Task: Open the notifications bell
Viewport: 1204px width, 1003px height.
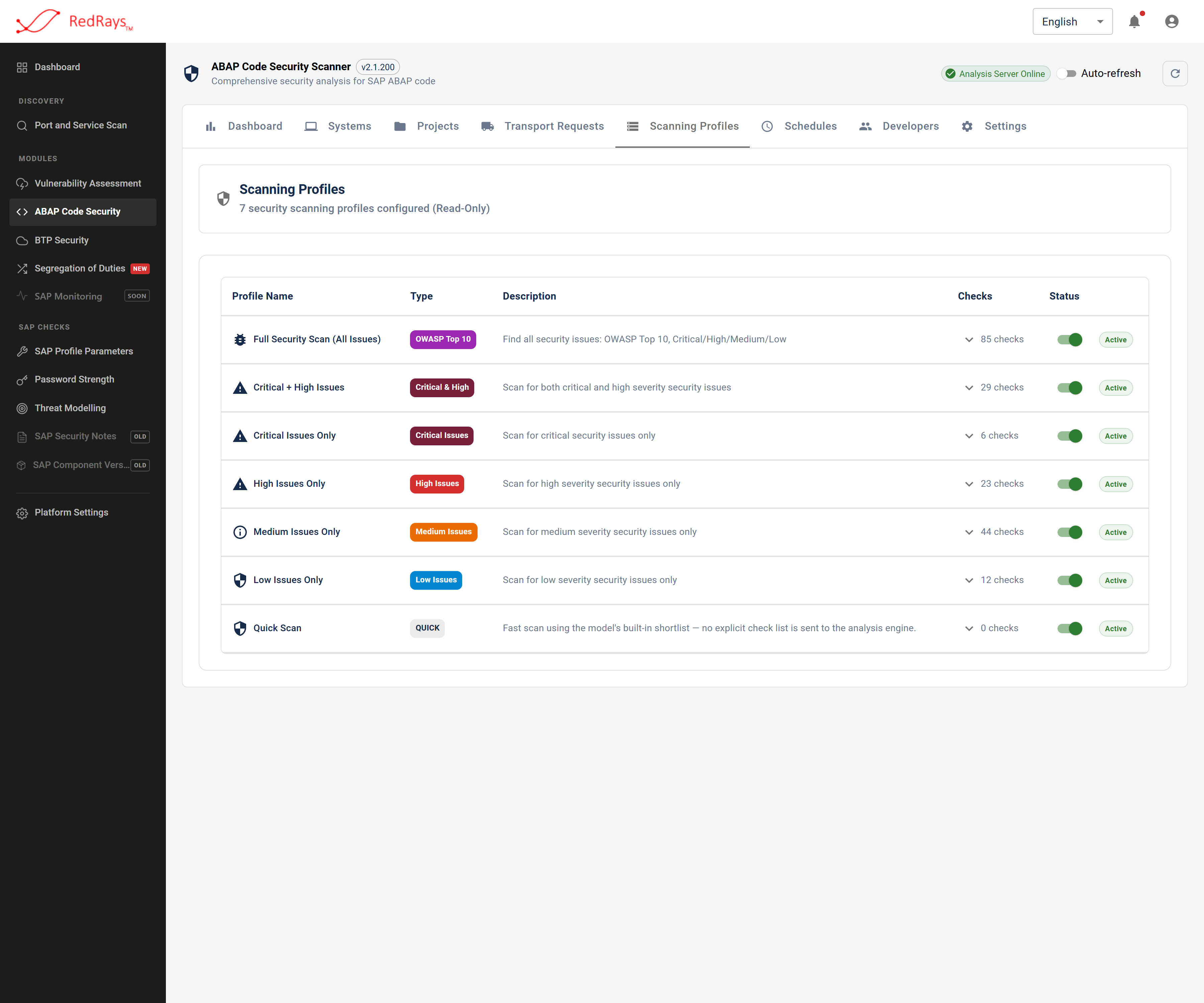Action: (x=1134, y=22)
